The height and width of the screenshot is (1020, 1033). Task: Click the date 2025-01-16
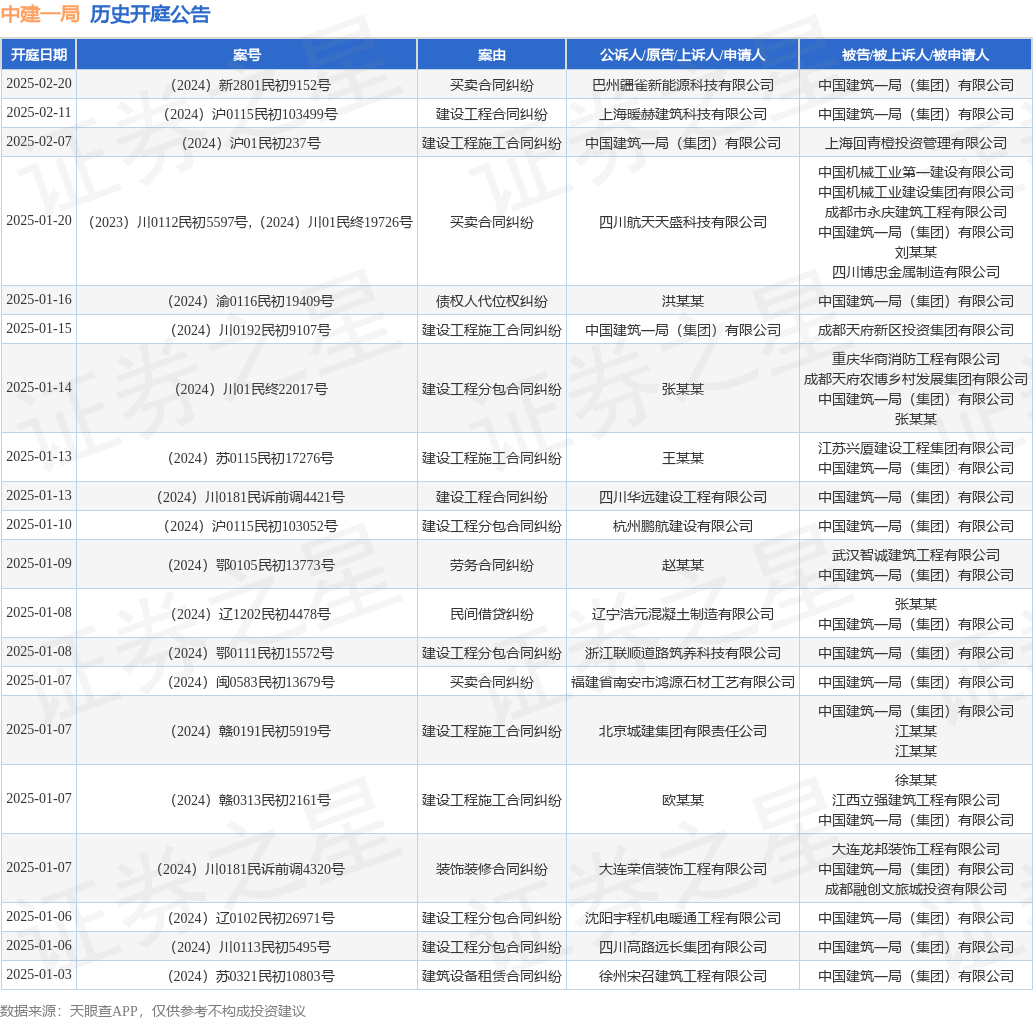[39, 299]
